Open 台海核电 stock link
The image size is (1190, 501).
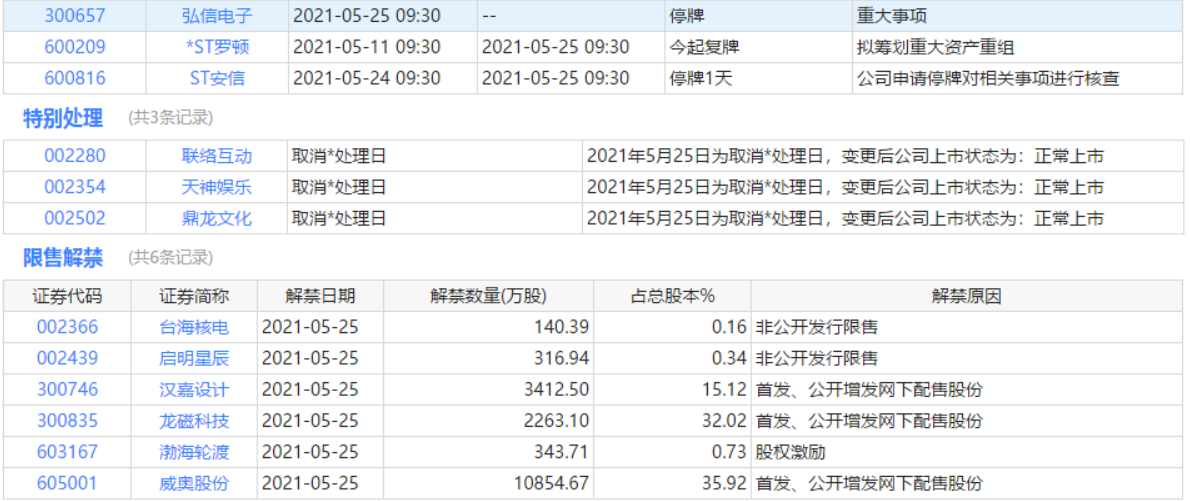tap(194, 327)
